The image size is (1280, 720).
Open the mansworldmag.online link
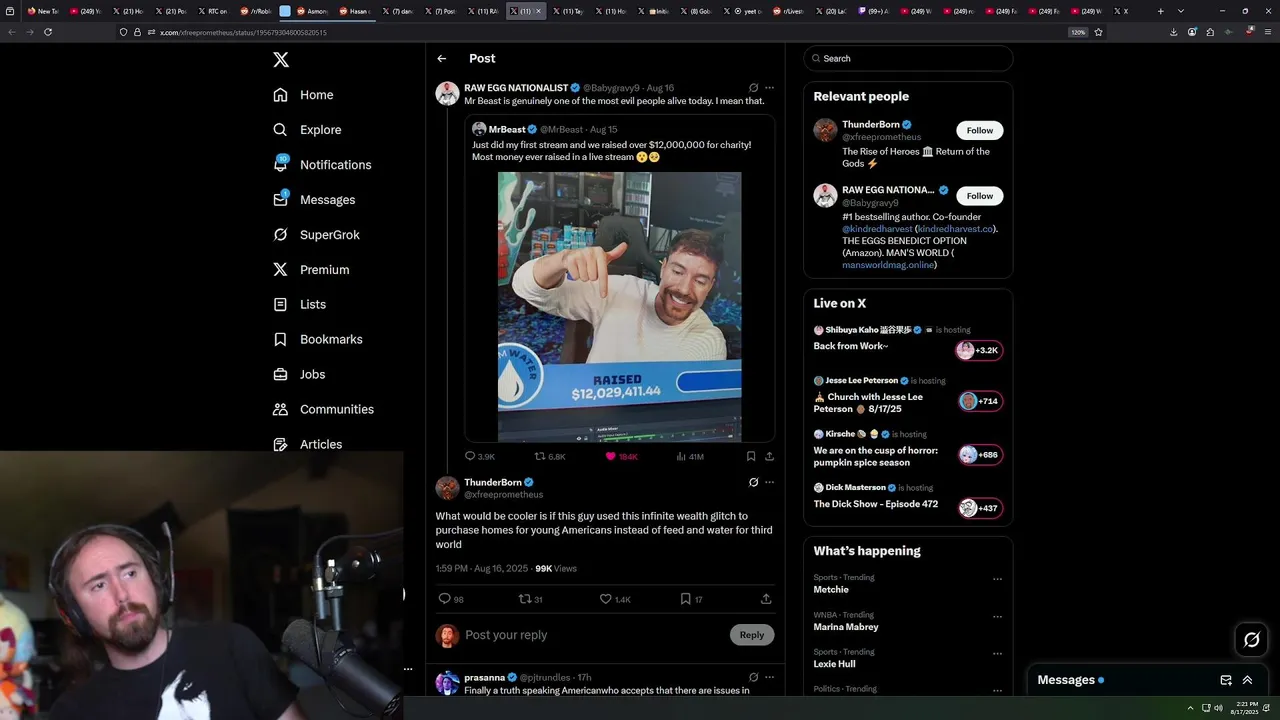coord(888,265)
